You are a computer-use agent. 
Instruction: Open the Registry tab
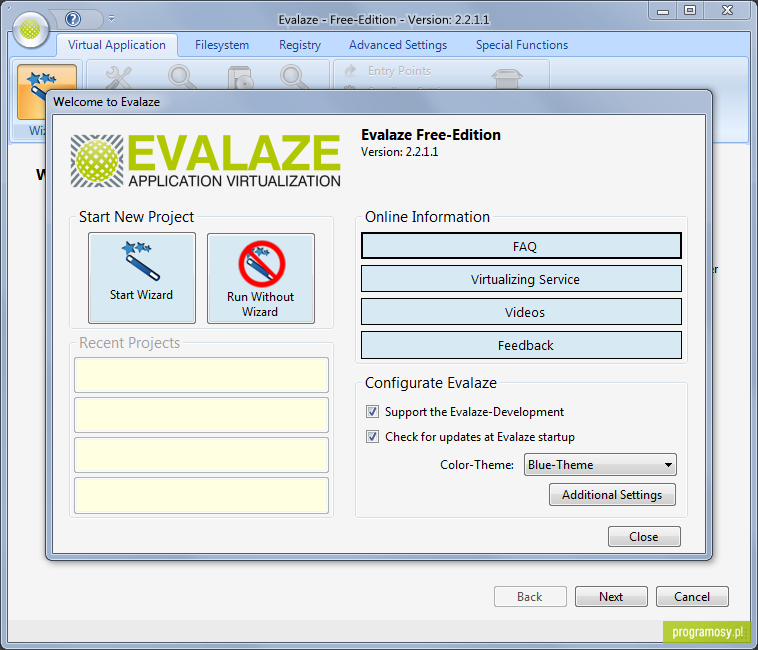click(300, 45)
